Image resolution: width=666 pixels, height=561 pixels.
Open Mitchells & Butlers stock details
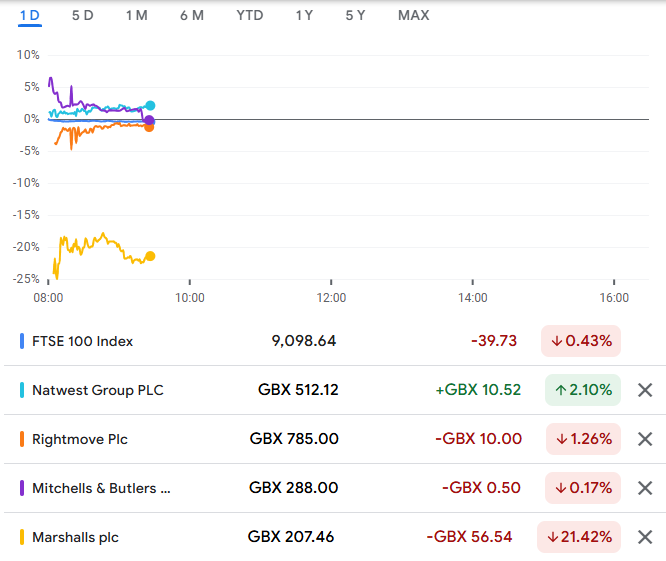tap(333, 488)
